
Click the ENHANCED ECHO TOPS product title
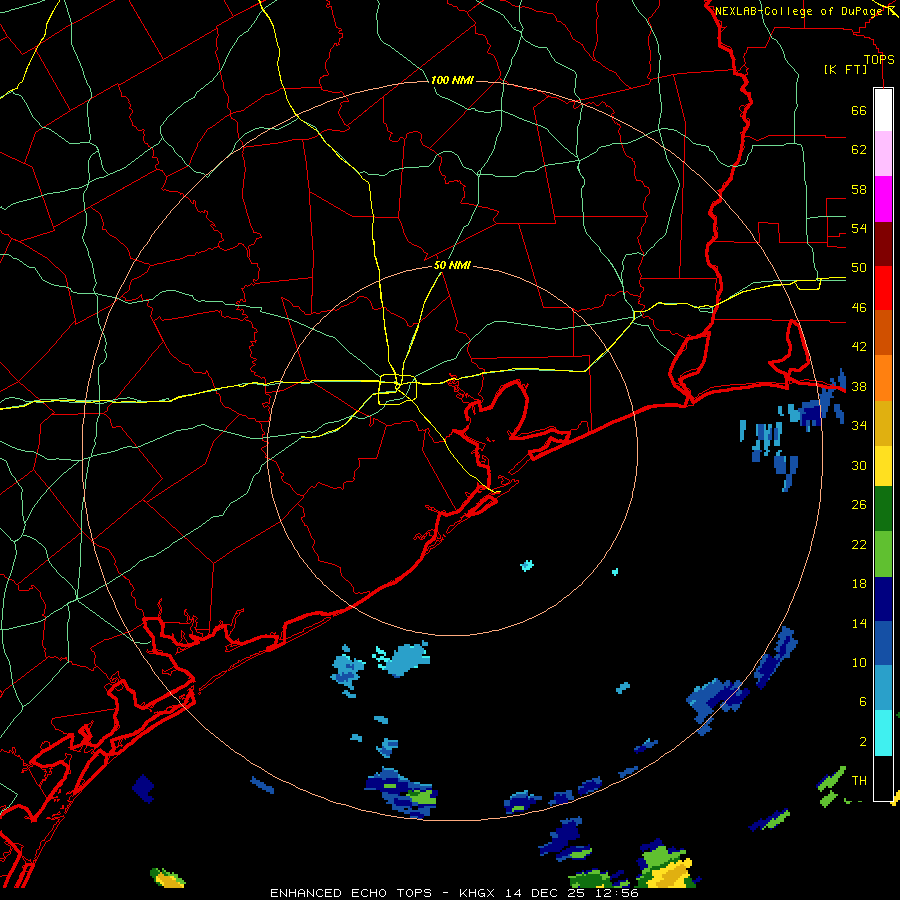click(x=351, y=893)
